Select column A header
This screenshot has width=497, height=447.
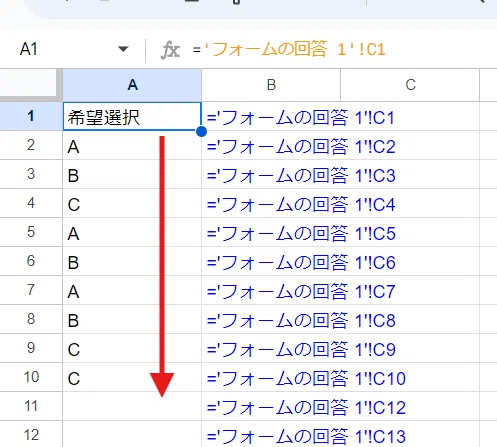click(x=132, y=85)
